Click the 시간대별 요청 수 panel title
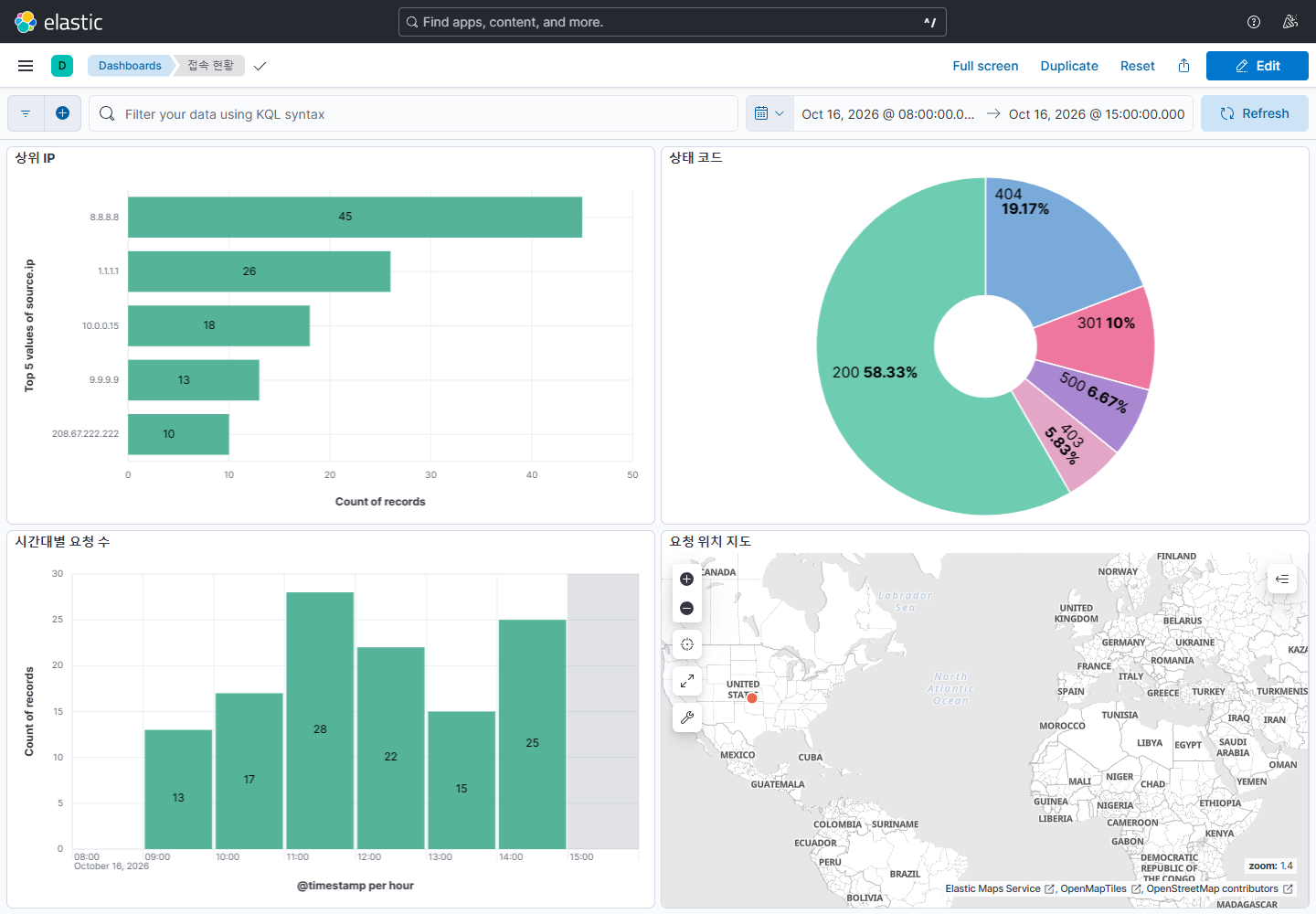The image size is (1316, 914). coord(62,542)
